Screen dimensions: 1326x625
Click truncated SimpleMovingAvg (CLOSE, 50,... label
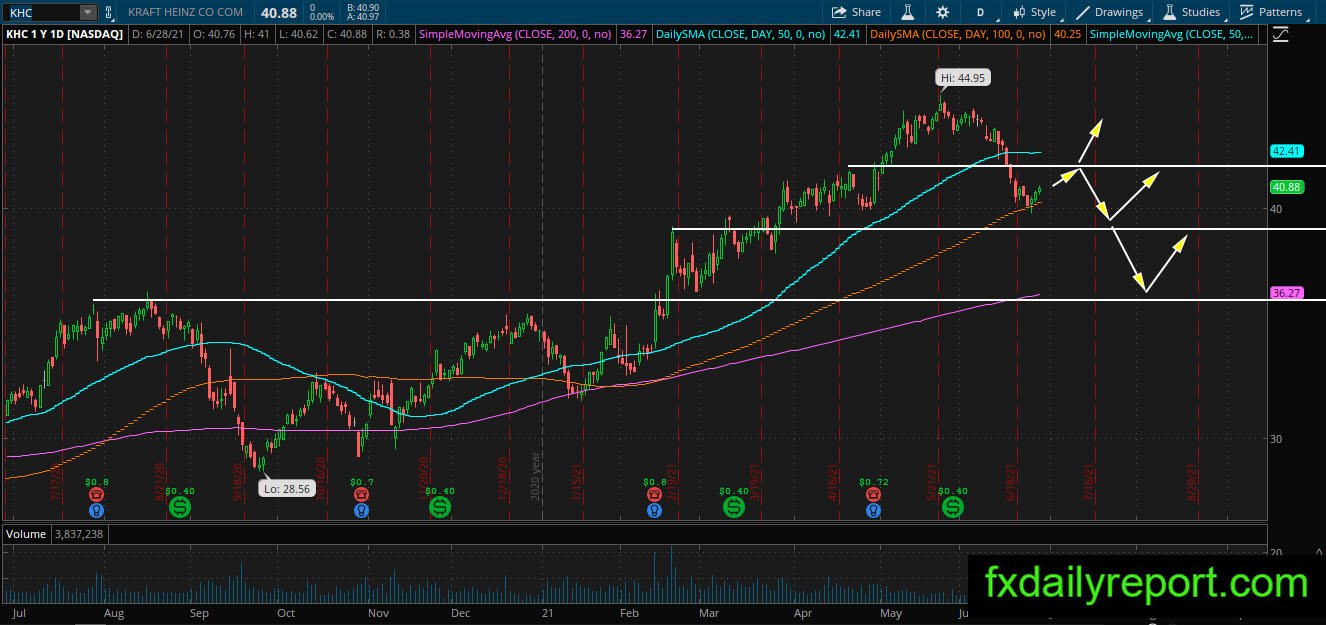[x=1174, y=35]
